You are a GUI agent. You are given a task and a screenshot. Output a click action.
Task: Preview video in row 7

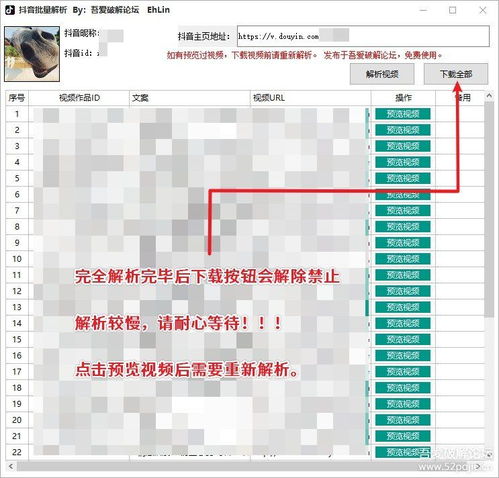(403, 211)
